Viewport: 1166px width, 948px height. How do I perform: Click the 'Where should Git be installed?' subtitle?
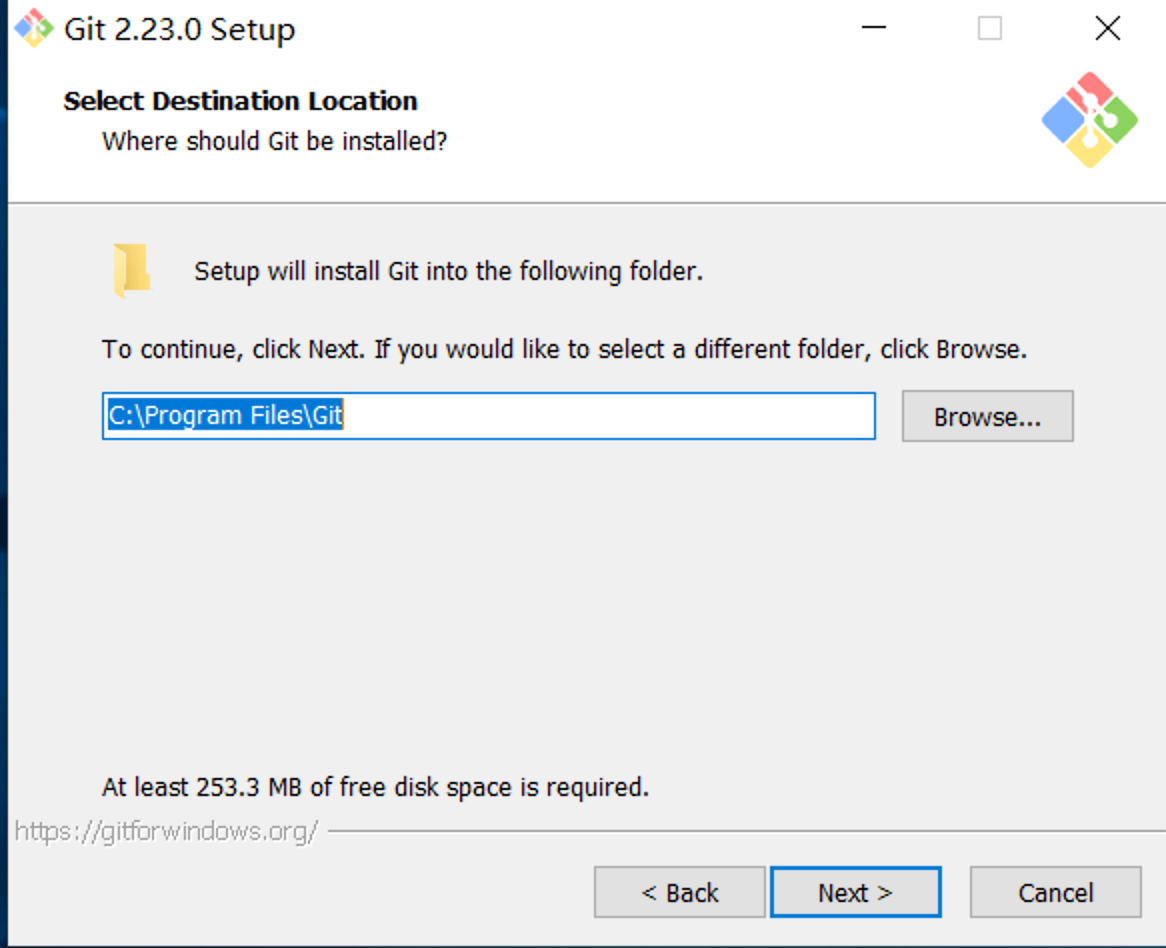coord(274,141)
